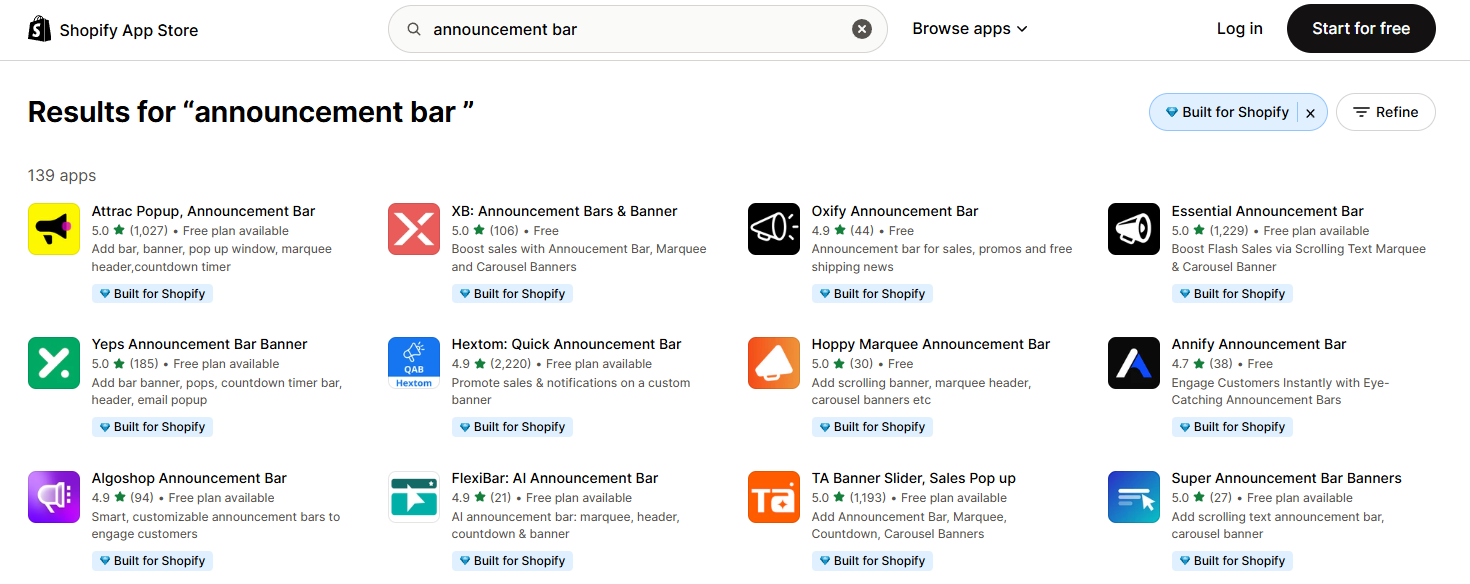This screenshot has width=1470, height=584.
Task: Open Algoshop Announcement Bar title link
Action: pyautogui.click(x=189, y=478)
